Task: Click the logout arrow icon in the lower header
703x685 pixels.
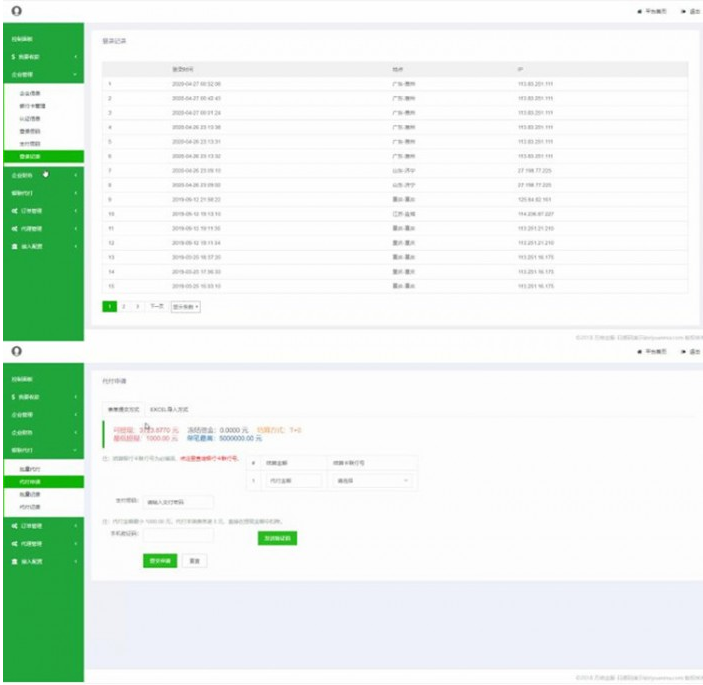Action: tap(683, 352)
